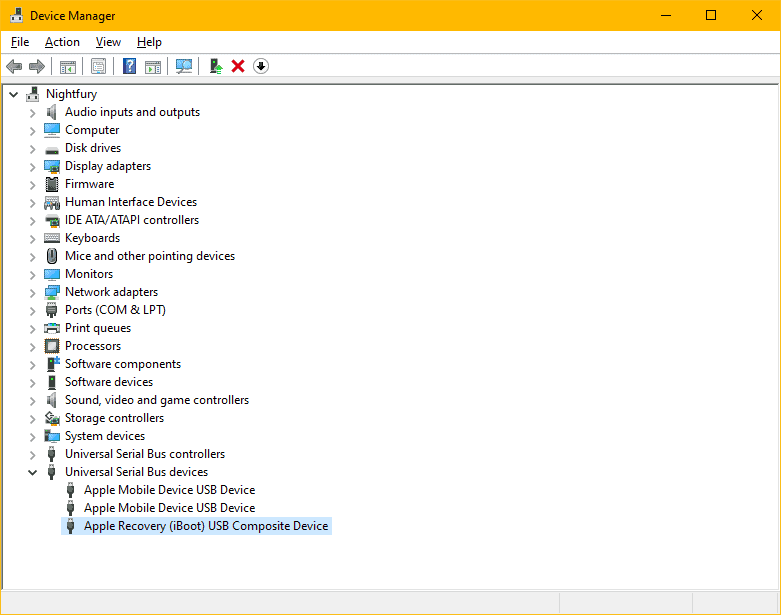Screen dimensions: 781x615
Task: Expand Sound, video and game controllers chevron
Action: click(x=32, y=400)
